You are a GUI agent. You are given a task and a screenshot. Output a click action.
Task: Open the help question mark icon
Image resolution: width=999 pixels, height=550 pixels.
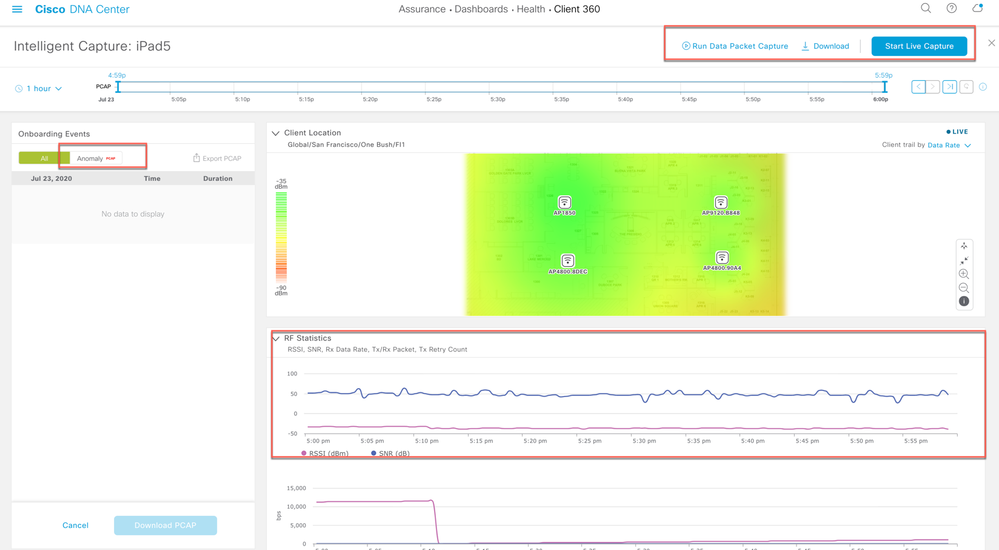point(951,8)
